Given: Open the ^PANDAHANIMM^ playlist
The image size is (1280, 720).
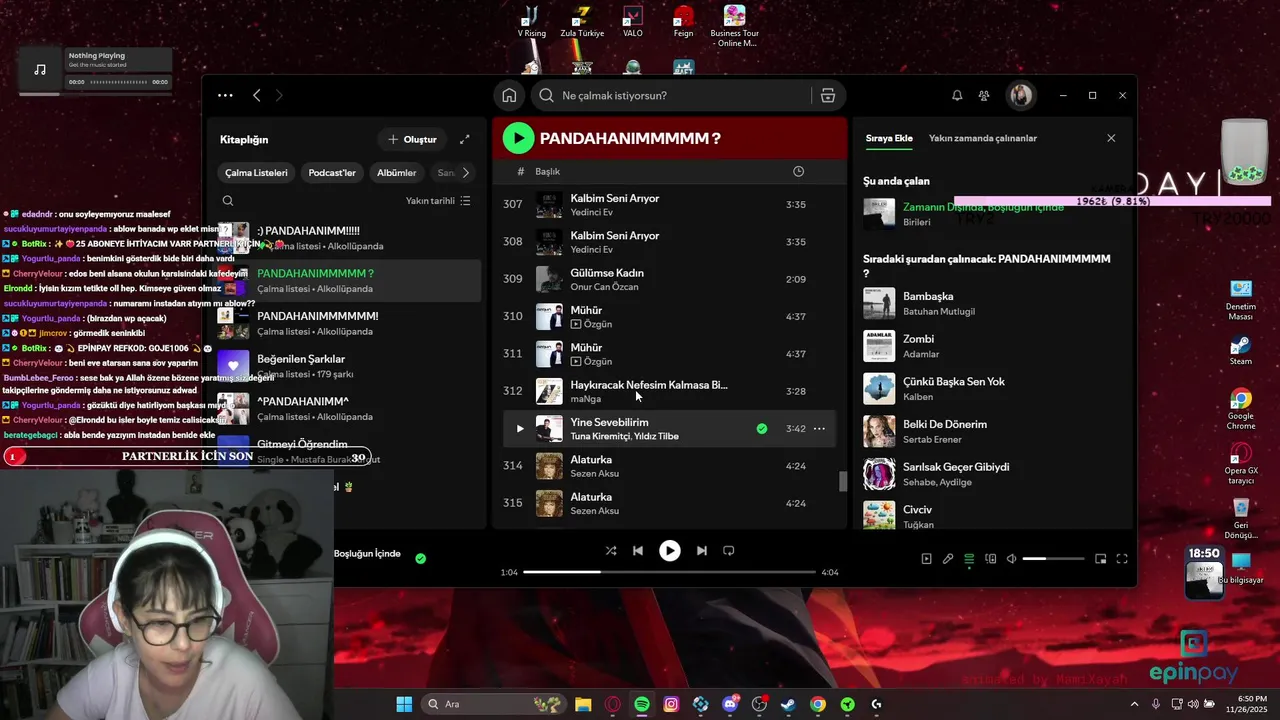Looking at the screenshot, I should (348, 408).
